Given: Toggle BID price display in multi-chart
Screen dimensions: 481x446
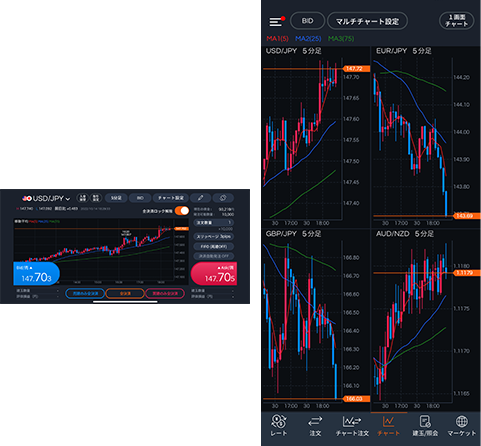Looking at the screenshot, I should click(307, 21).
